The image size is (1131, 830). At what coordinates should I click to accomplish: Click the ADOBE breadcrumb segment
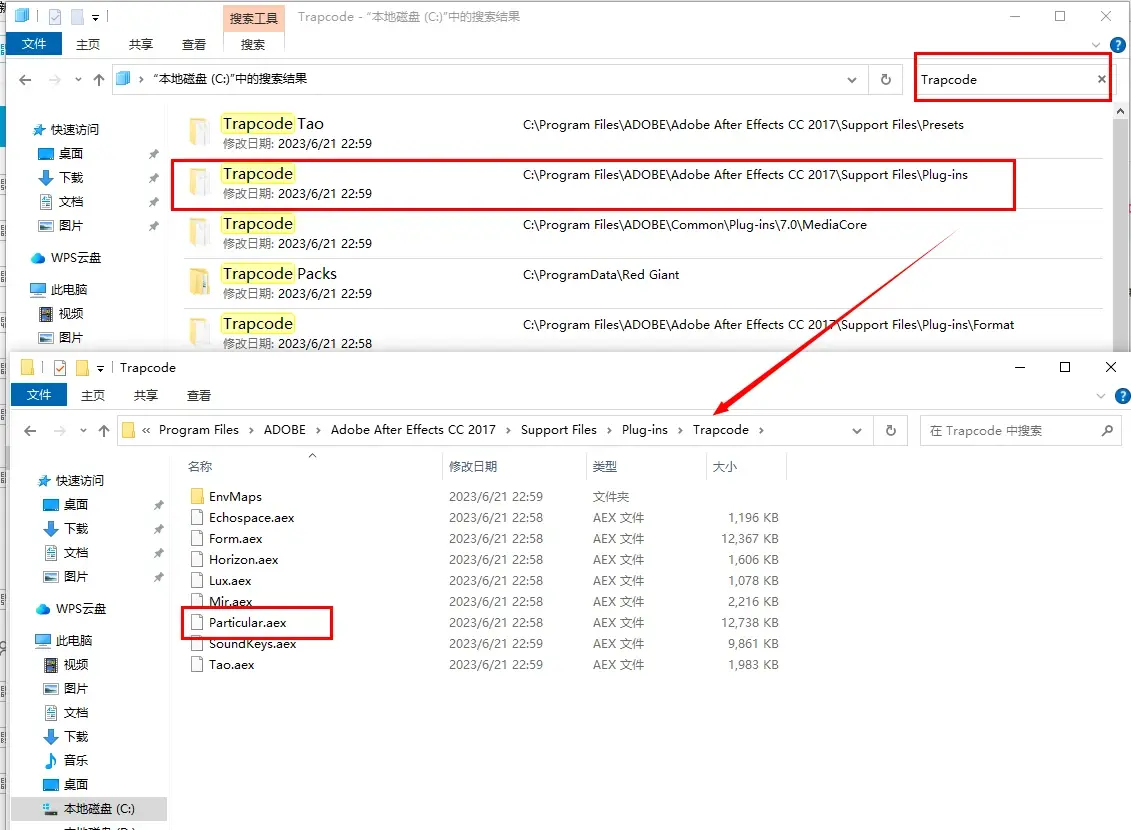pos(284,430)
